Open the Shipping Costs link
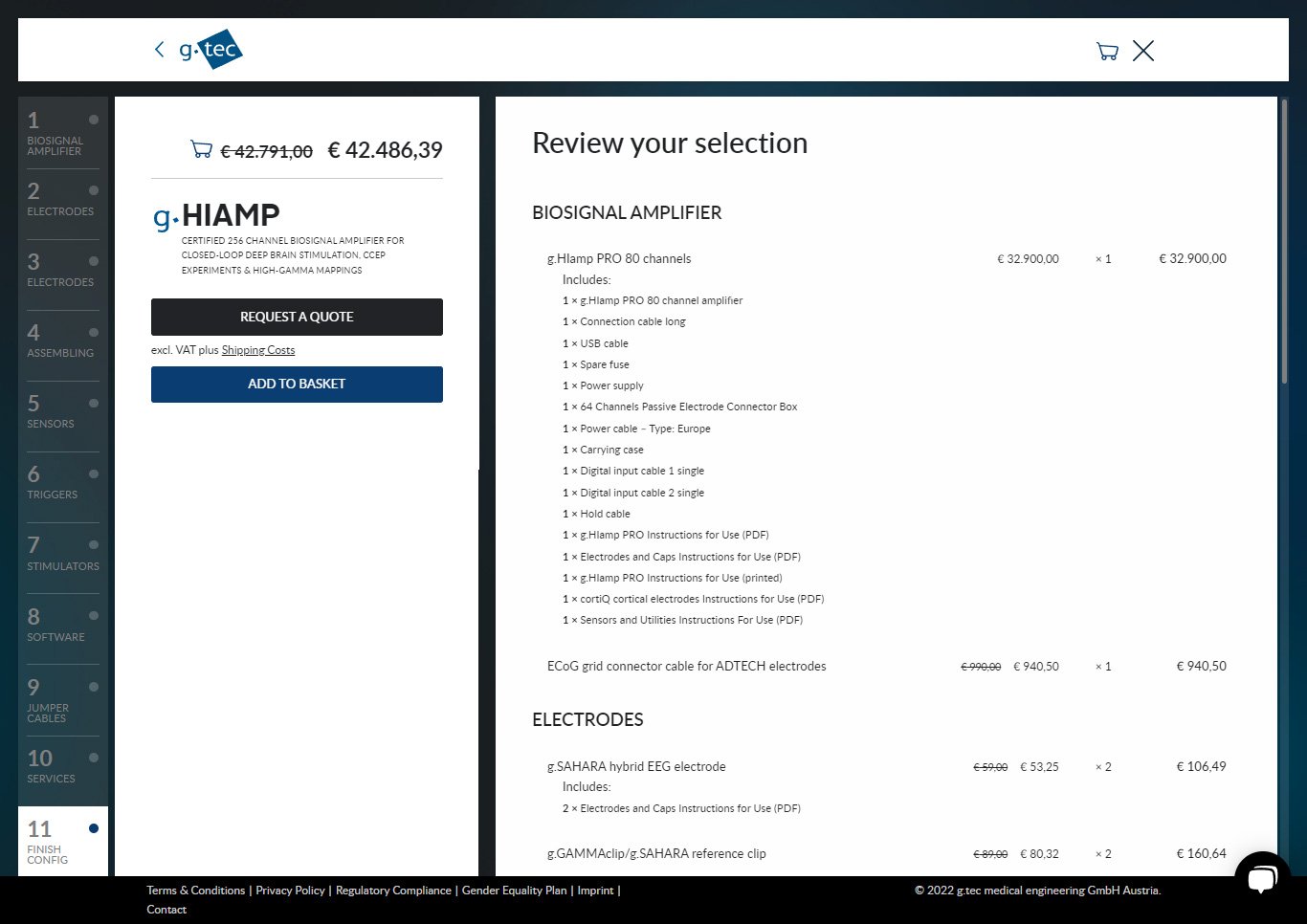 point(258,350)
